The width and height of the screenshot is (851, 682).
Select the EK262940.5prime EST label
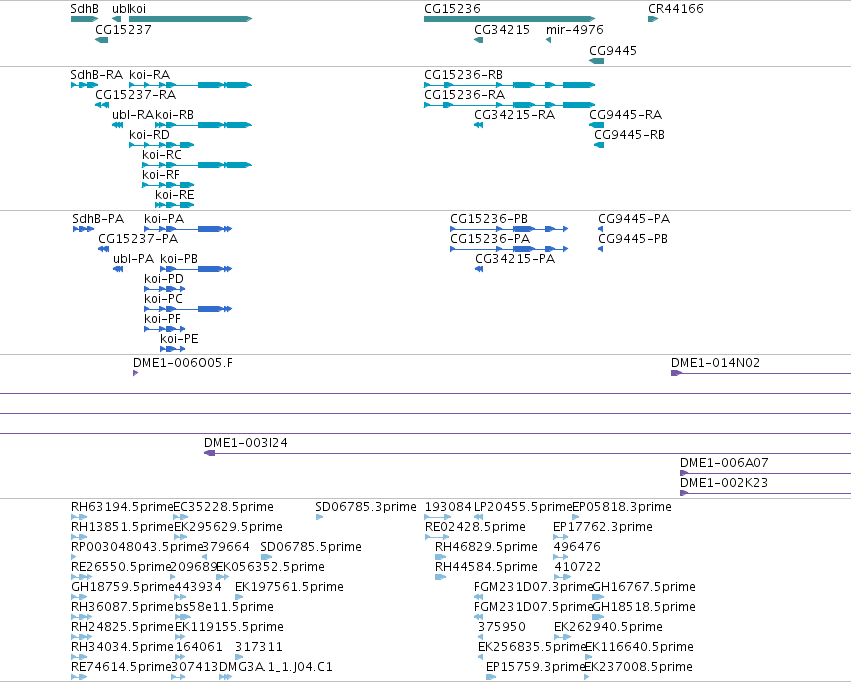pos(608,628)
